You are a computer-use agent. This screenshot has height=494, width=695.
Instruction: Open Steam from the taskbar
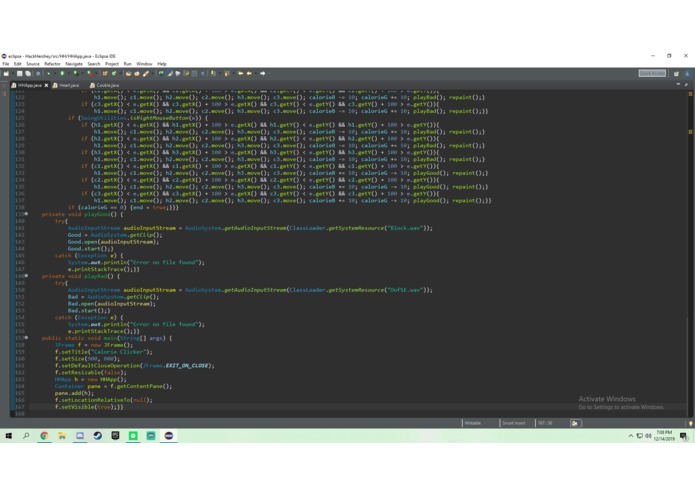(98, 436)
